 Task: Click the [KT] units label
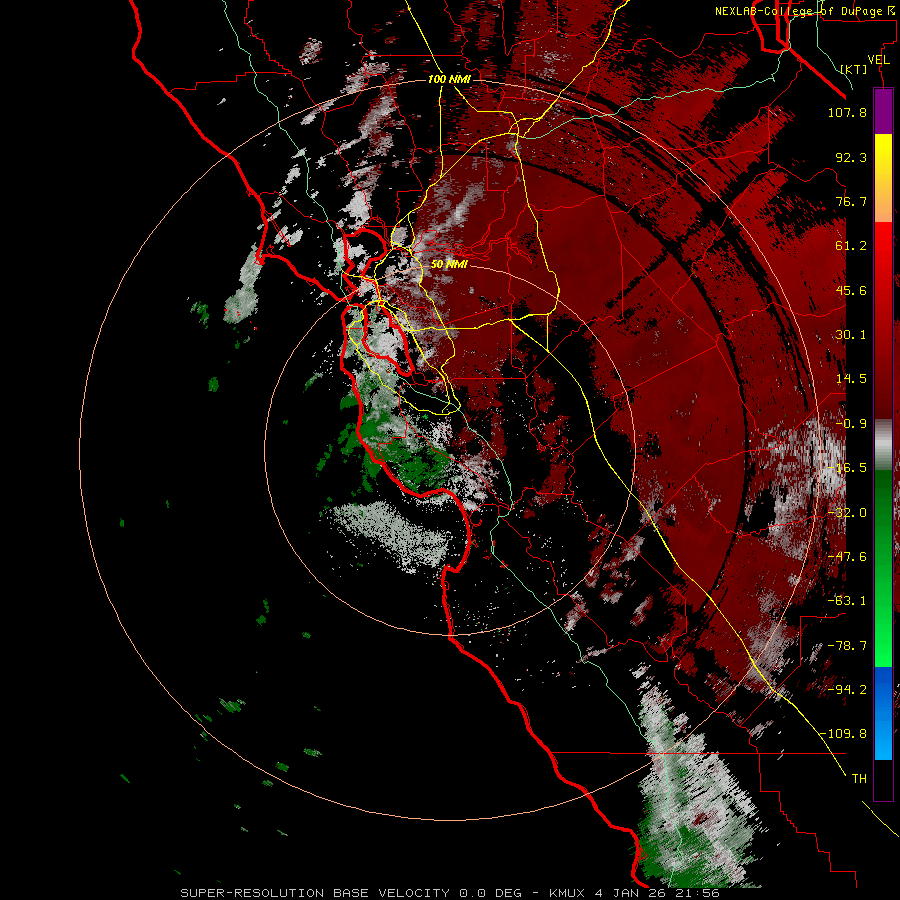[x=854, y=69]
